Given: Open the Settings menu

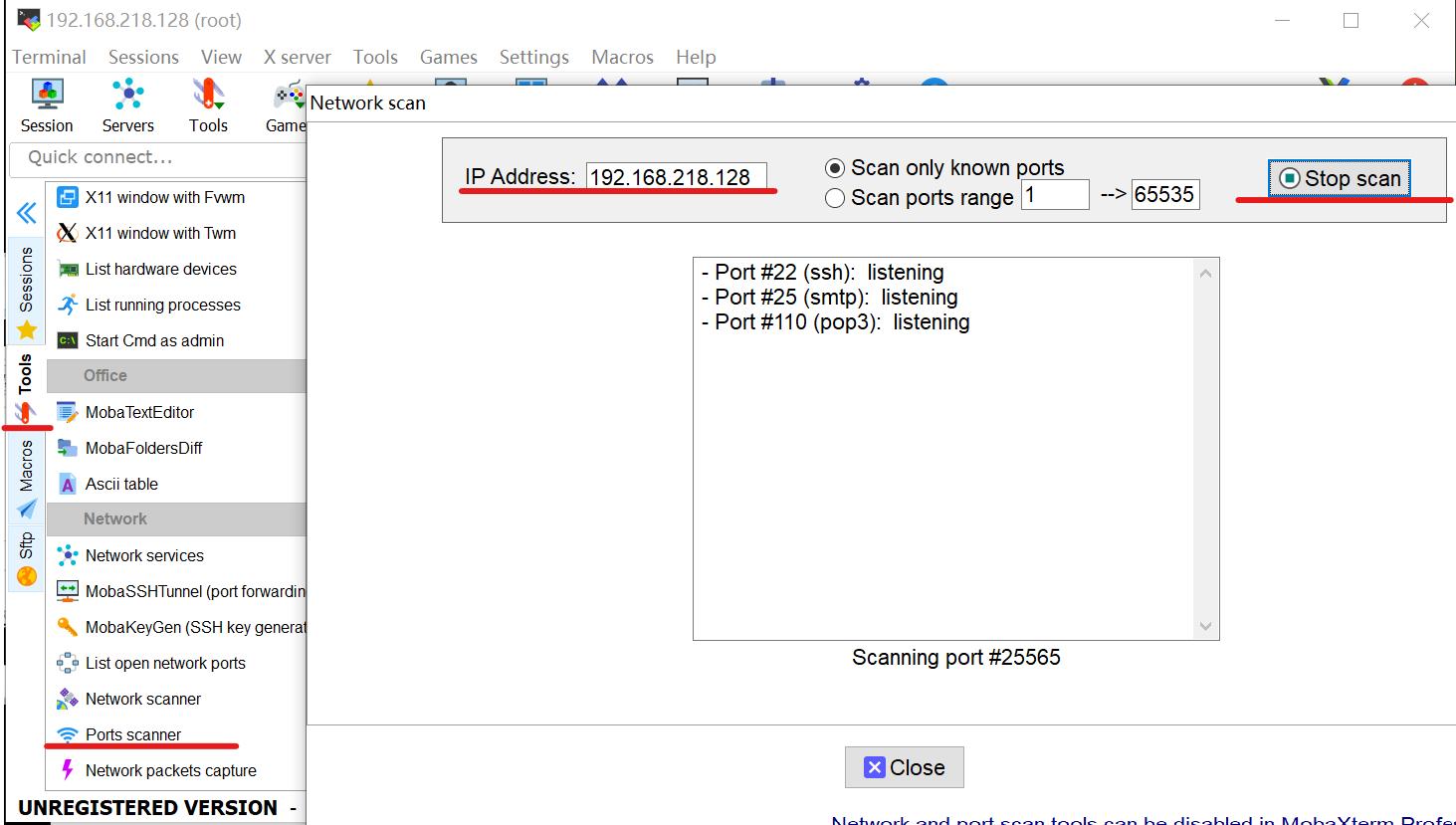Looking at the screenshot, I should [x=533, y=57].
